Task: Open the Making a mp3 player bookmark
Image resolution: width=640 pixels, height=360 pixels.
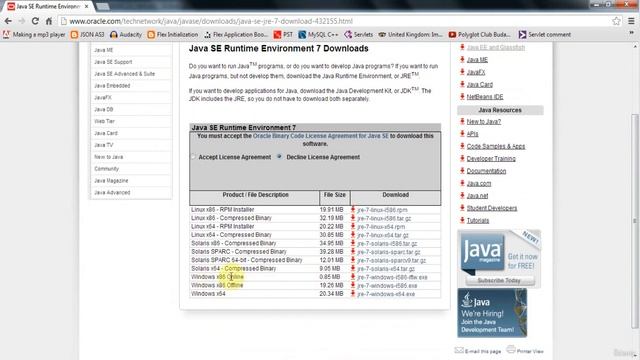Action: (34, 35)
